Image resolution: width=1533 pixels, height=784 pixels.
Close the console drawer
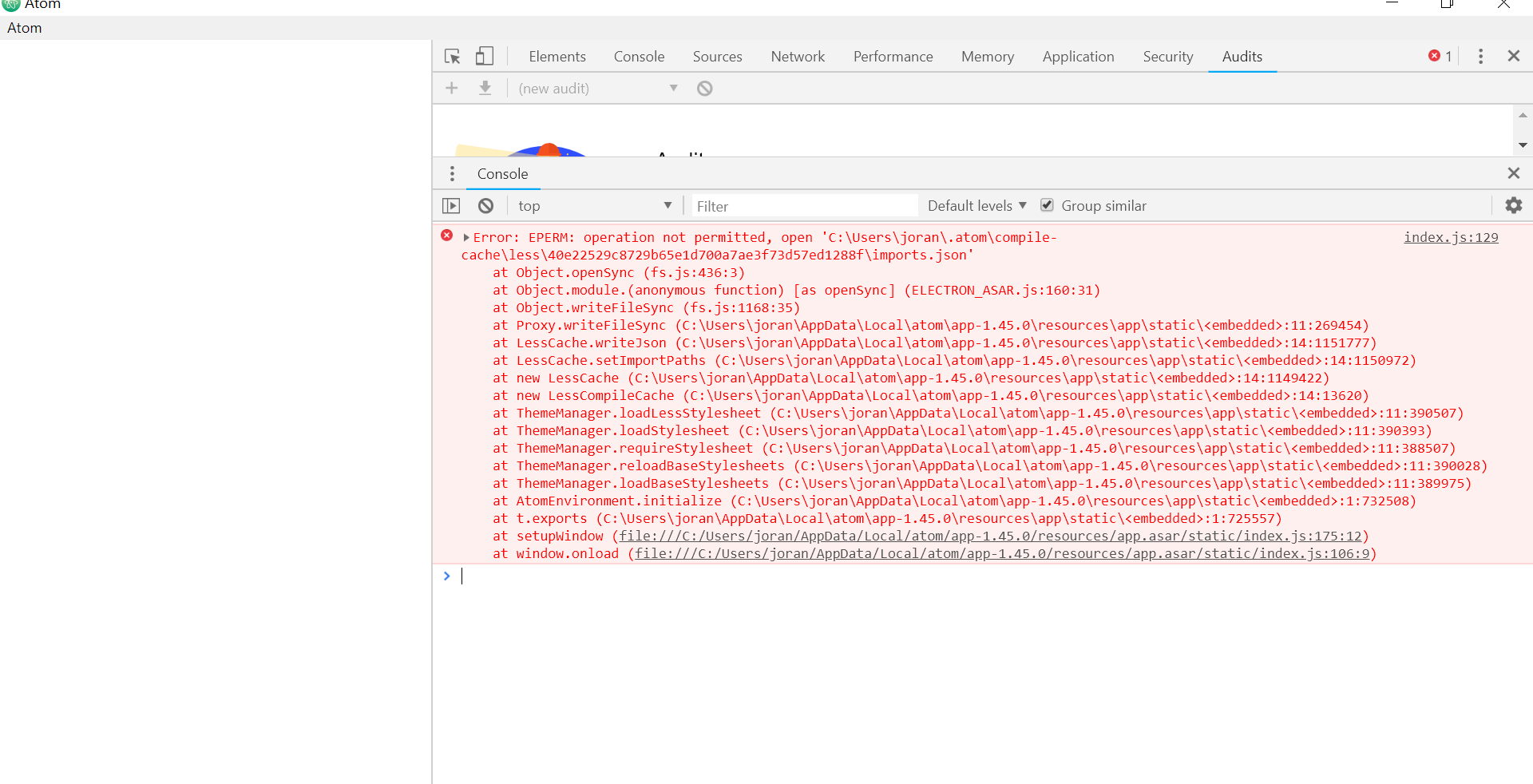click(x=1513, y=173)
